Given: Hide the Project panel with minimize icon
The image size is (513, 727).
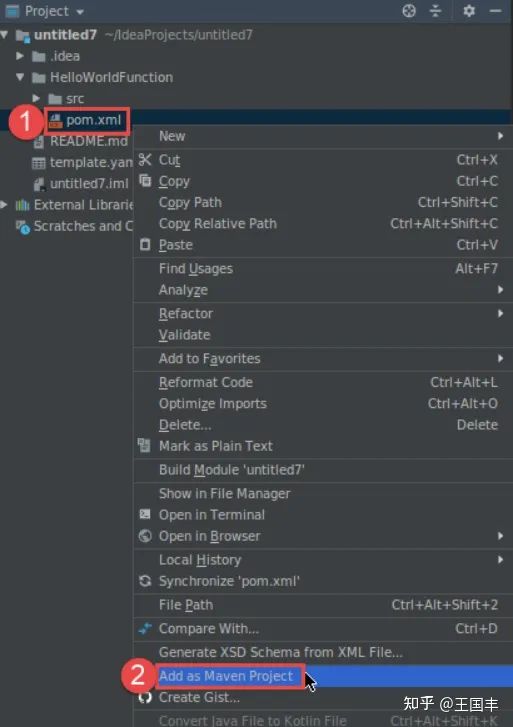Looking at the screenshot, I should [495, 11].
